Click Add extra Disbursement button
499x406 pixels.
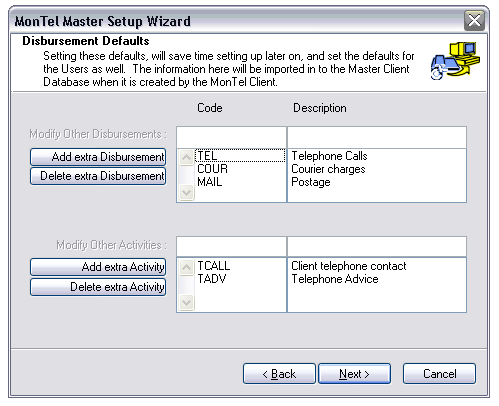(98, 157)
